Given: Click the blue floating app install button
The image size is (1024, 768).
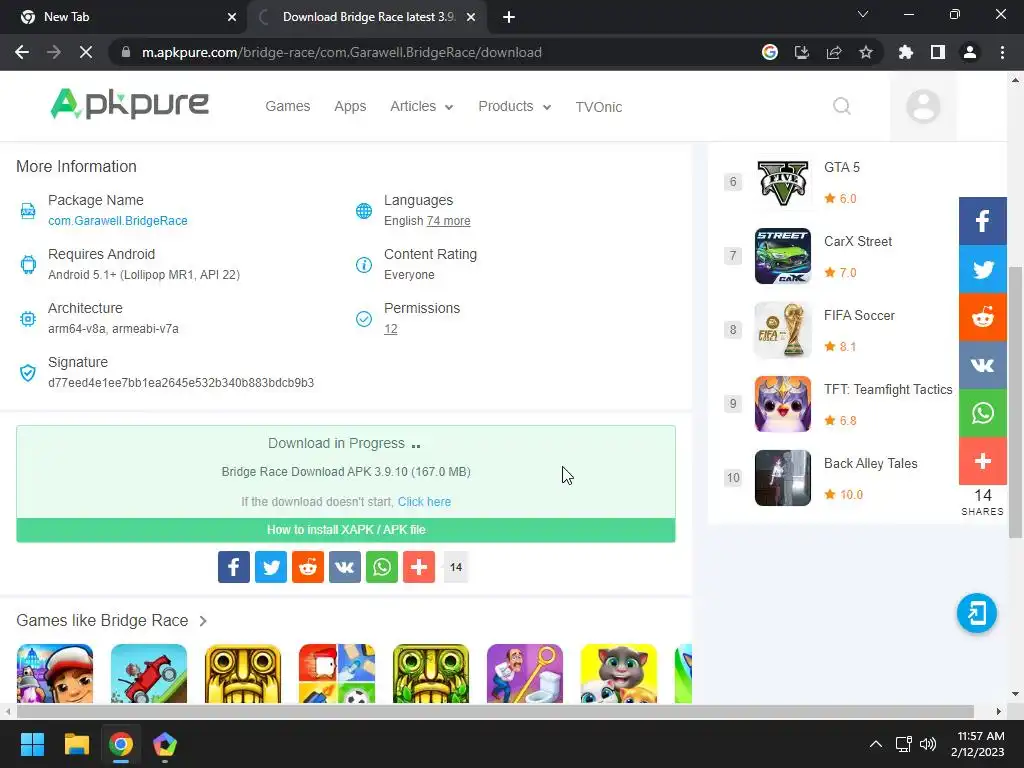Looking at the screenshot, I should (976, 613).
